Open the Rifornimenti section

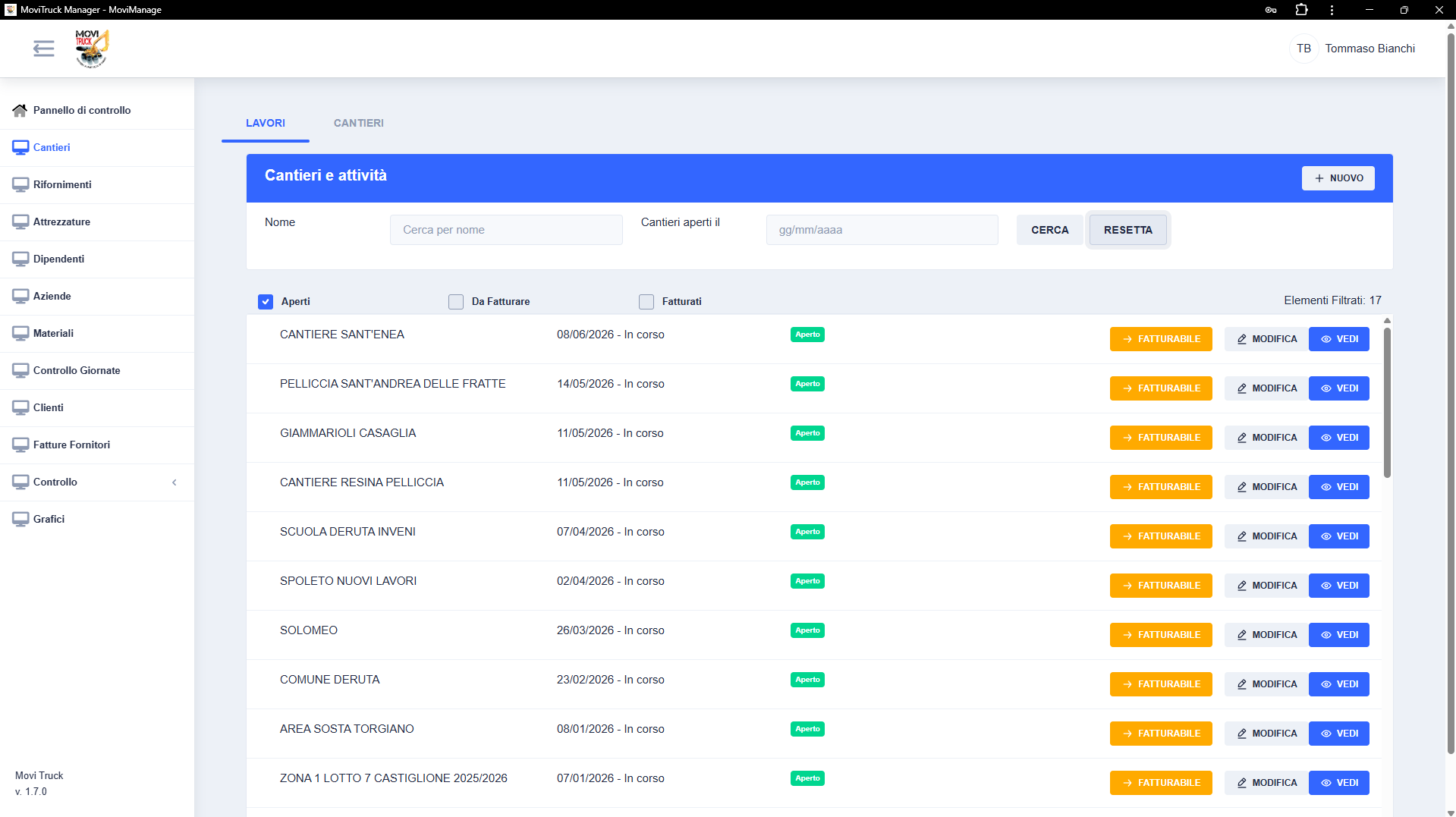(x=97, y=185)
